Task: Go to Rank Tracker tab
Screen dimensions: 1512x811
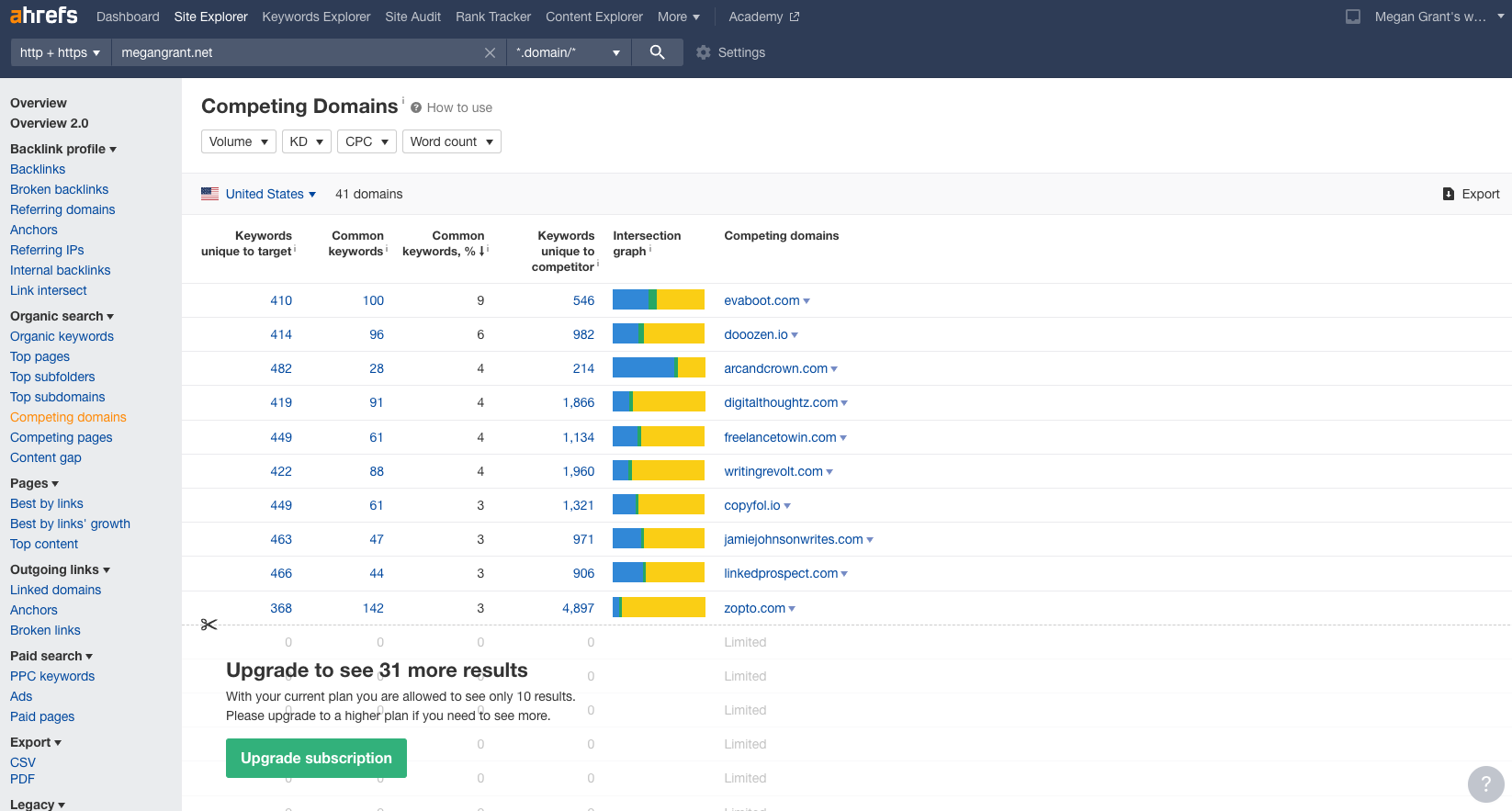Action: [x=493, y=17]
